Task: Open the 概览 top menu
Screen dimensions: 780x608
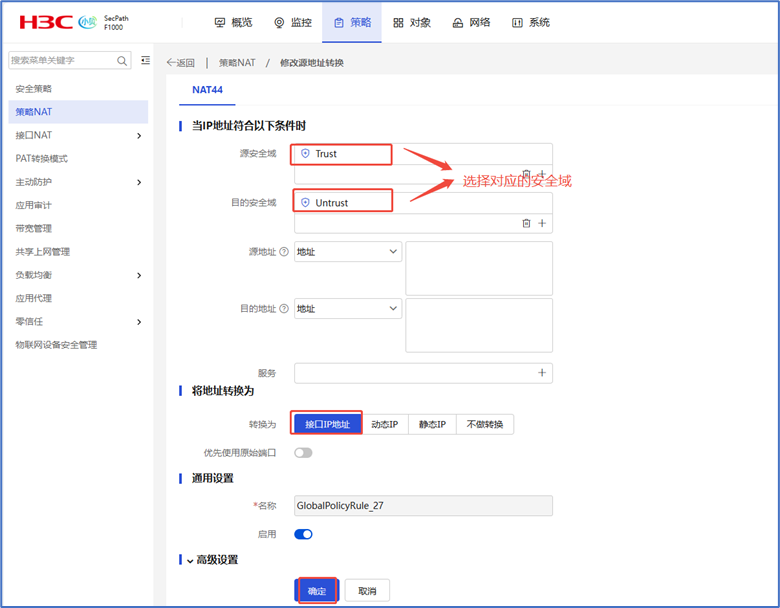Action: click(233, 22)
